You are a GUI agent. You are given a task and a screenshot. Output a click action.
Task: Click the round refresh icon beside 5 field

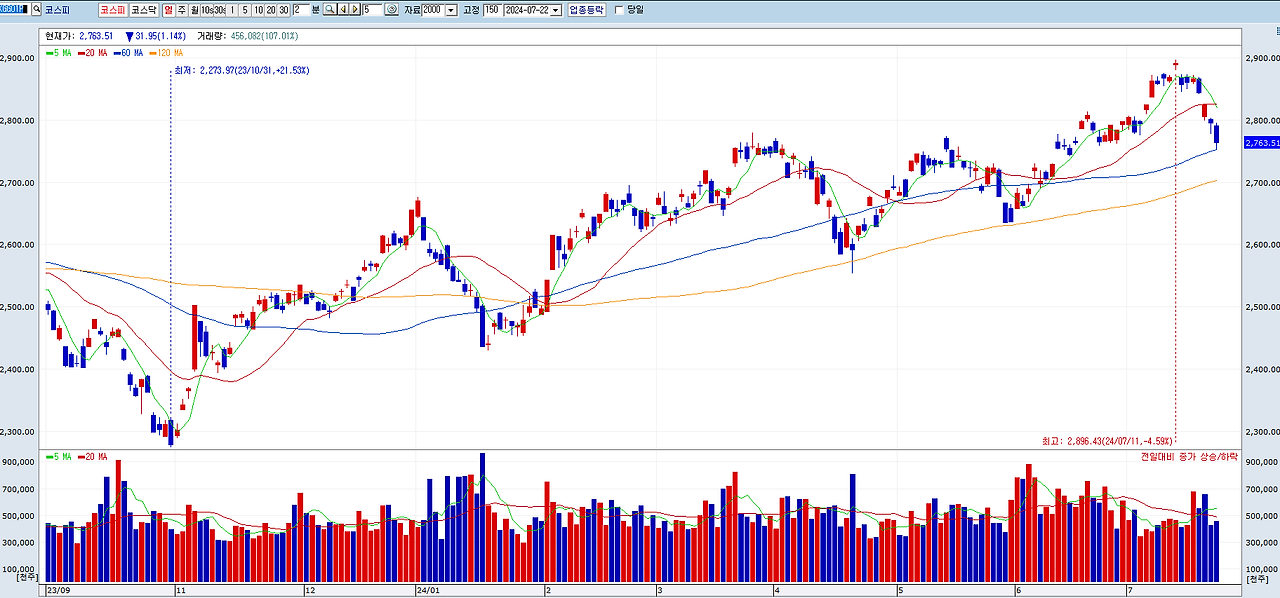[392, 9]
